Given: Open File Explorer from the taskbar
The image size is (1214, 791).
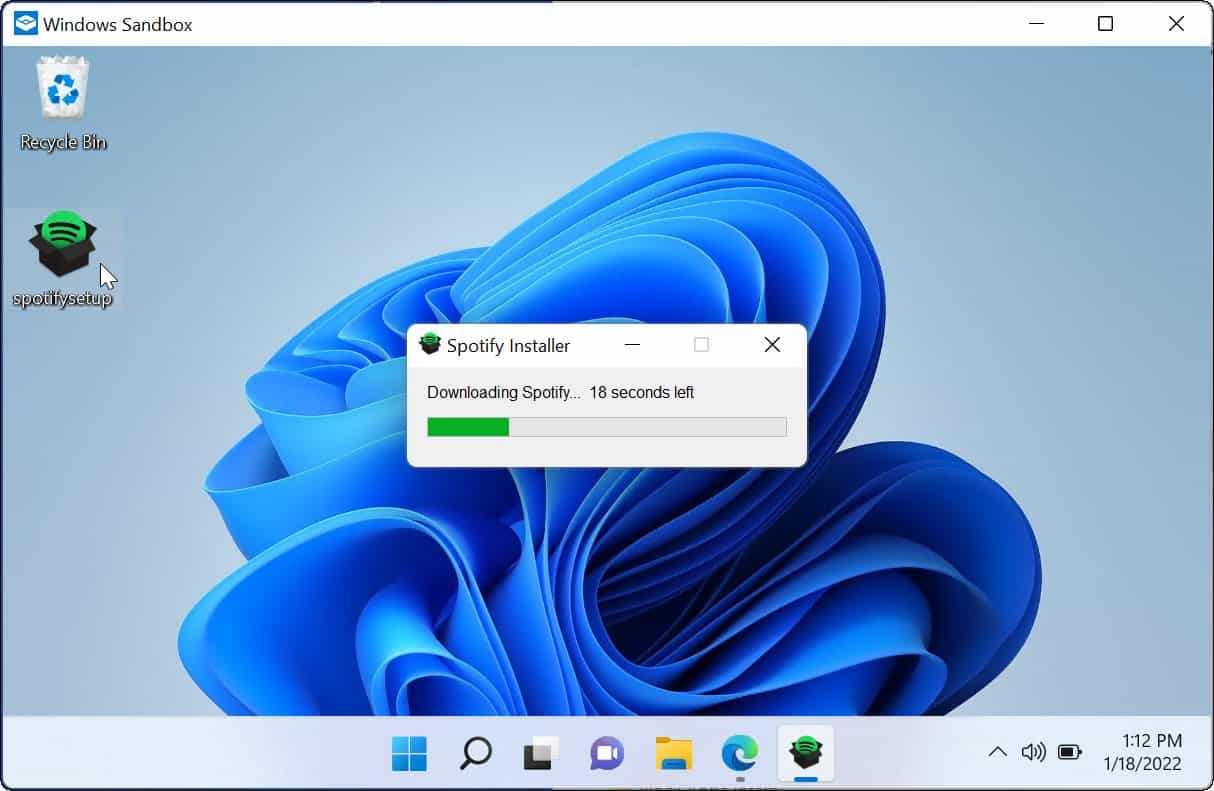Looking at the screenshot, I should (673, 755).
